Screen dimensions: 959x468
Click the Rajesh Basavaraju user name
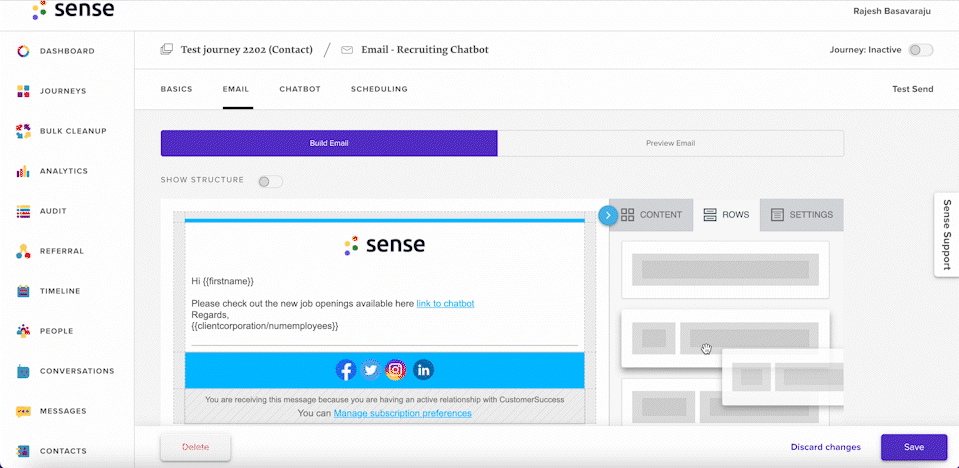coord(892,11)
